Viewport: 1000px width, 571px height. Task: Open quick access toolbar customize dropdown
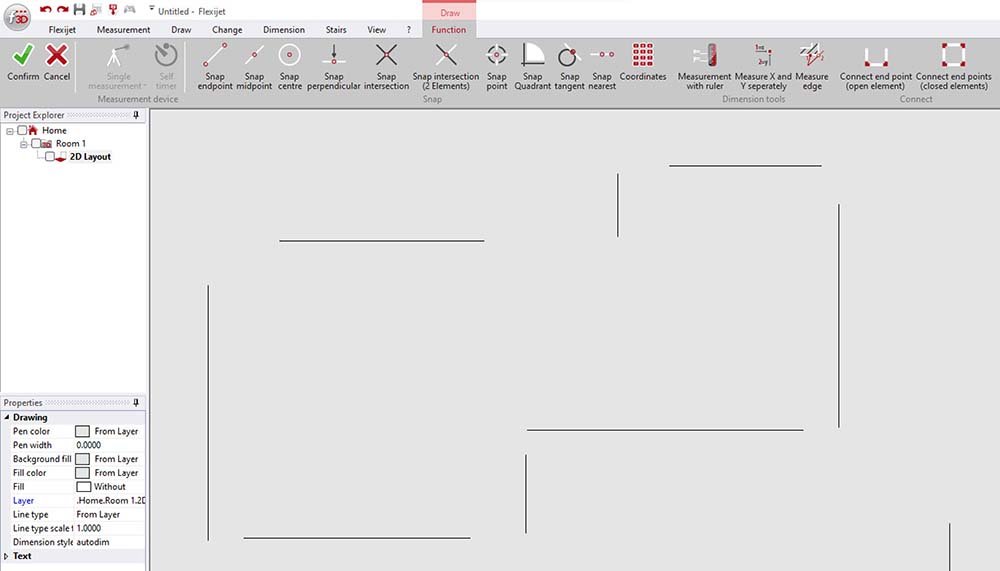[152, 9]
